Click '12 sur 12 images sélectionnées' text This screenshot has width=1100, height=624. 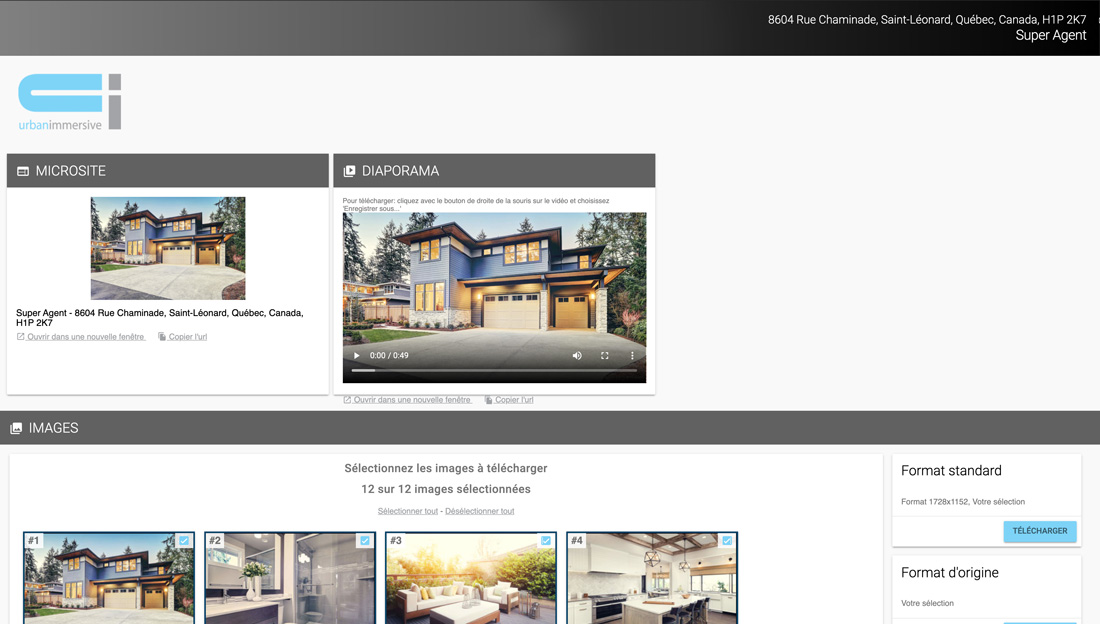446,489
